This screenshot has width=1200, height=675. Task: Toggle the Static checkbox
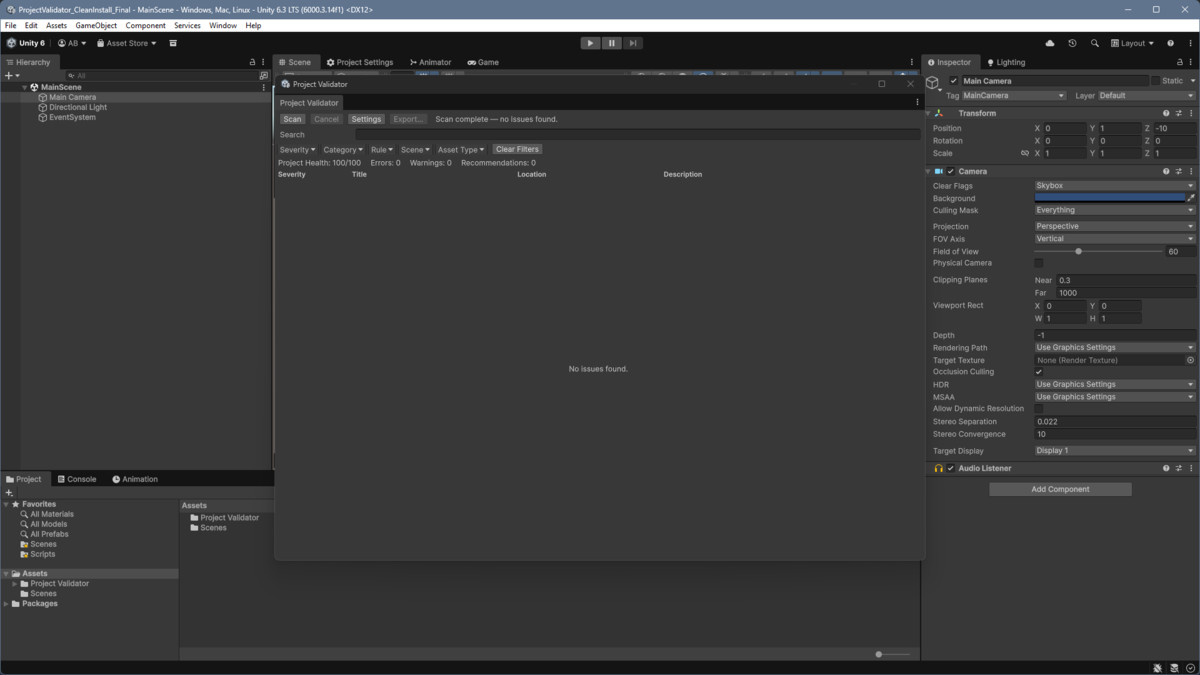[x=1155, y=81]
